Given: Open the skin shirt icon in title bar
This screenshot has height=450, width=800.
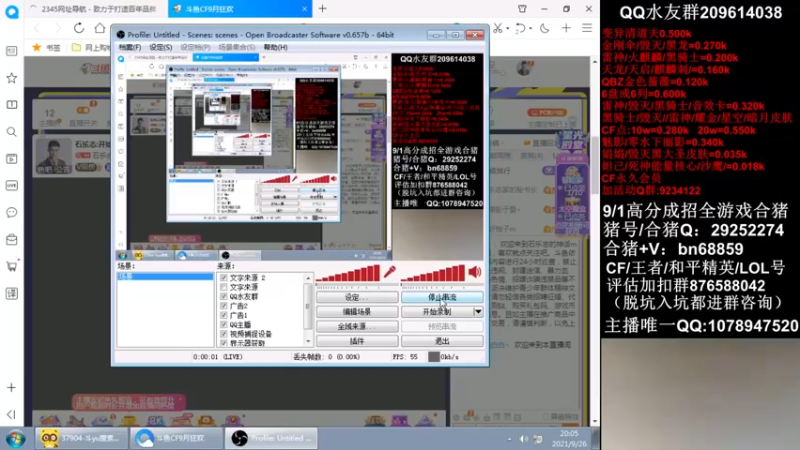Looking at the screenshot, I should pyautogui.click(x=522, y=9).
